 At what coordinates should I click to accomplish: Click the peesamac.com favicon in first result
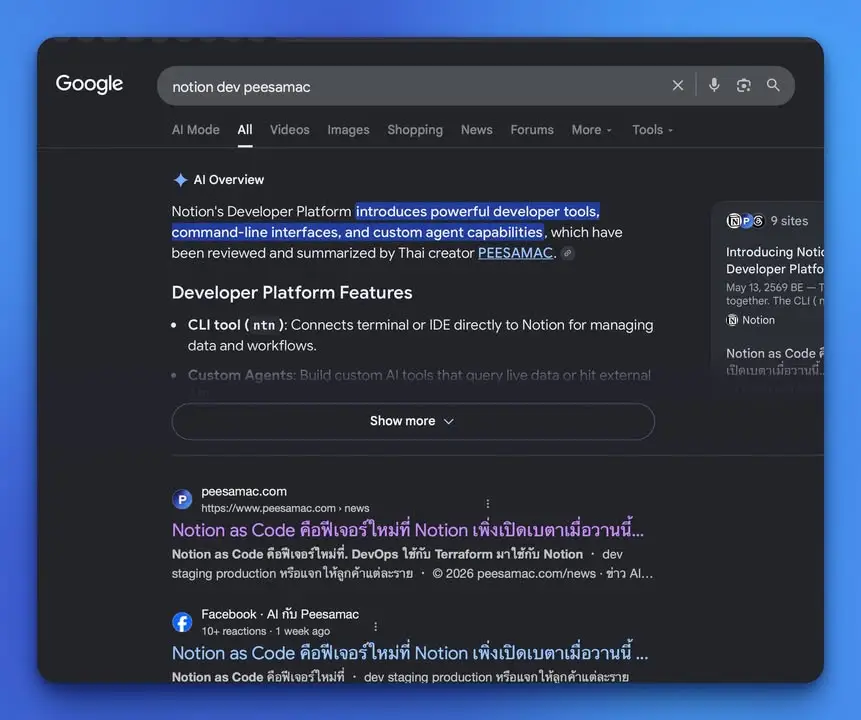point(182,499)
